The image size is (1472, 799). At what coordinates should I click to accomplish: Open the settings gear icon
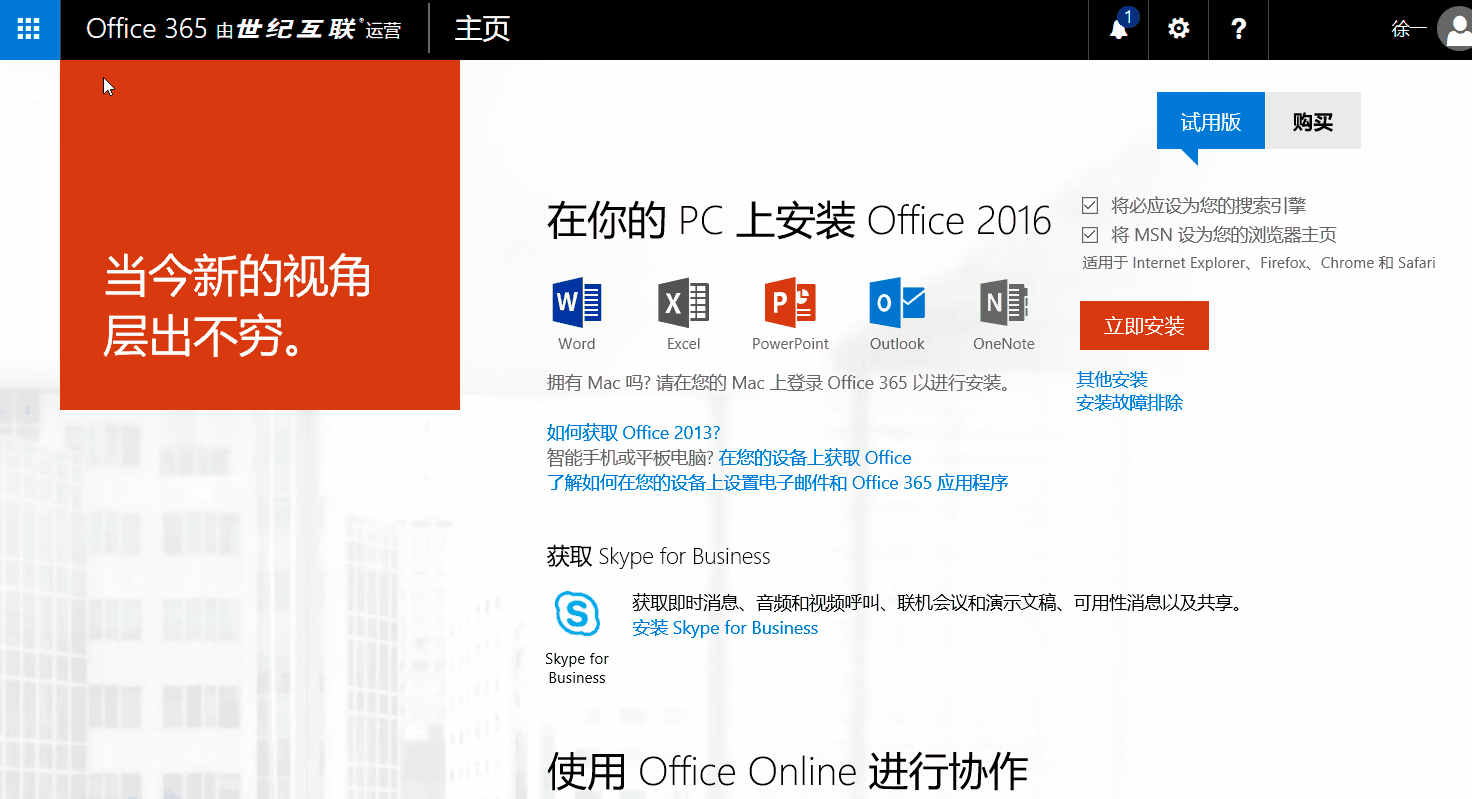pos(1179,29)
